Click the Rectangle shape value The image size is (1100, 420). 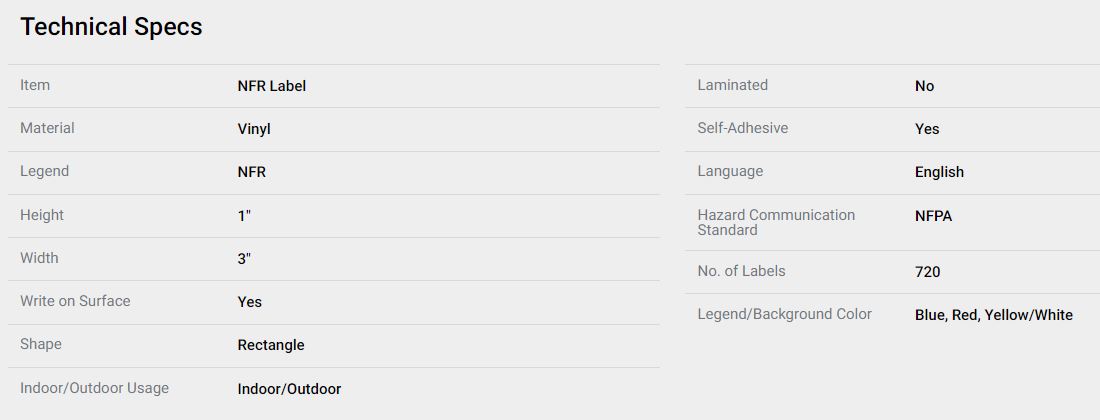click(x=271, y=345)
